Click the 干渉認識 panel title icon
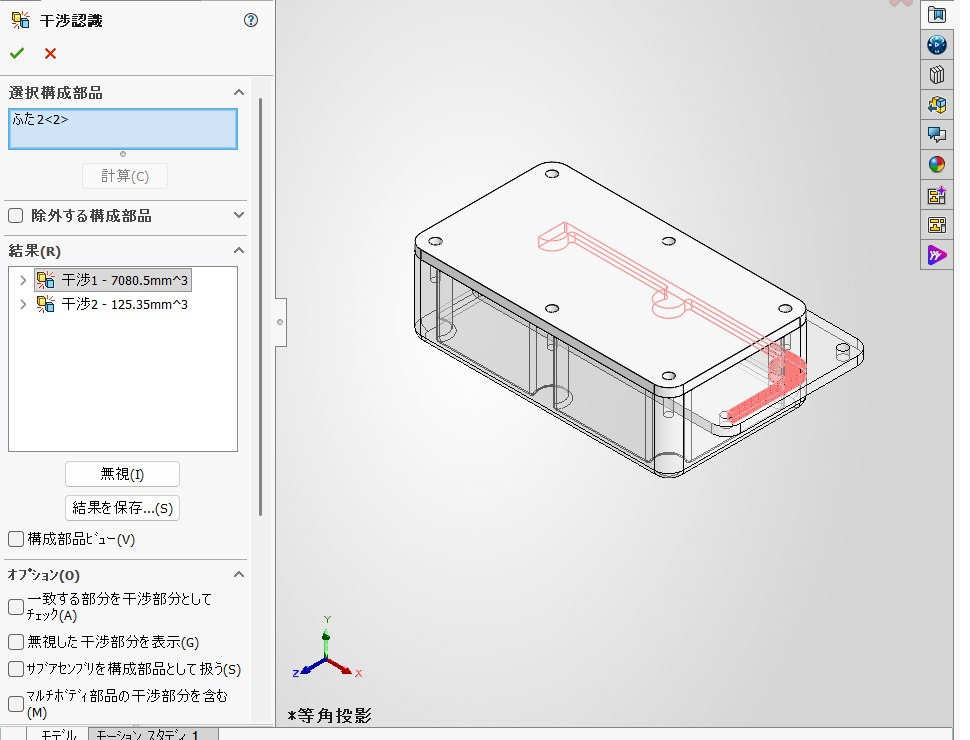The width and height of the screenshot is (970, 740). click(20, 20)
